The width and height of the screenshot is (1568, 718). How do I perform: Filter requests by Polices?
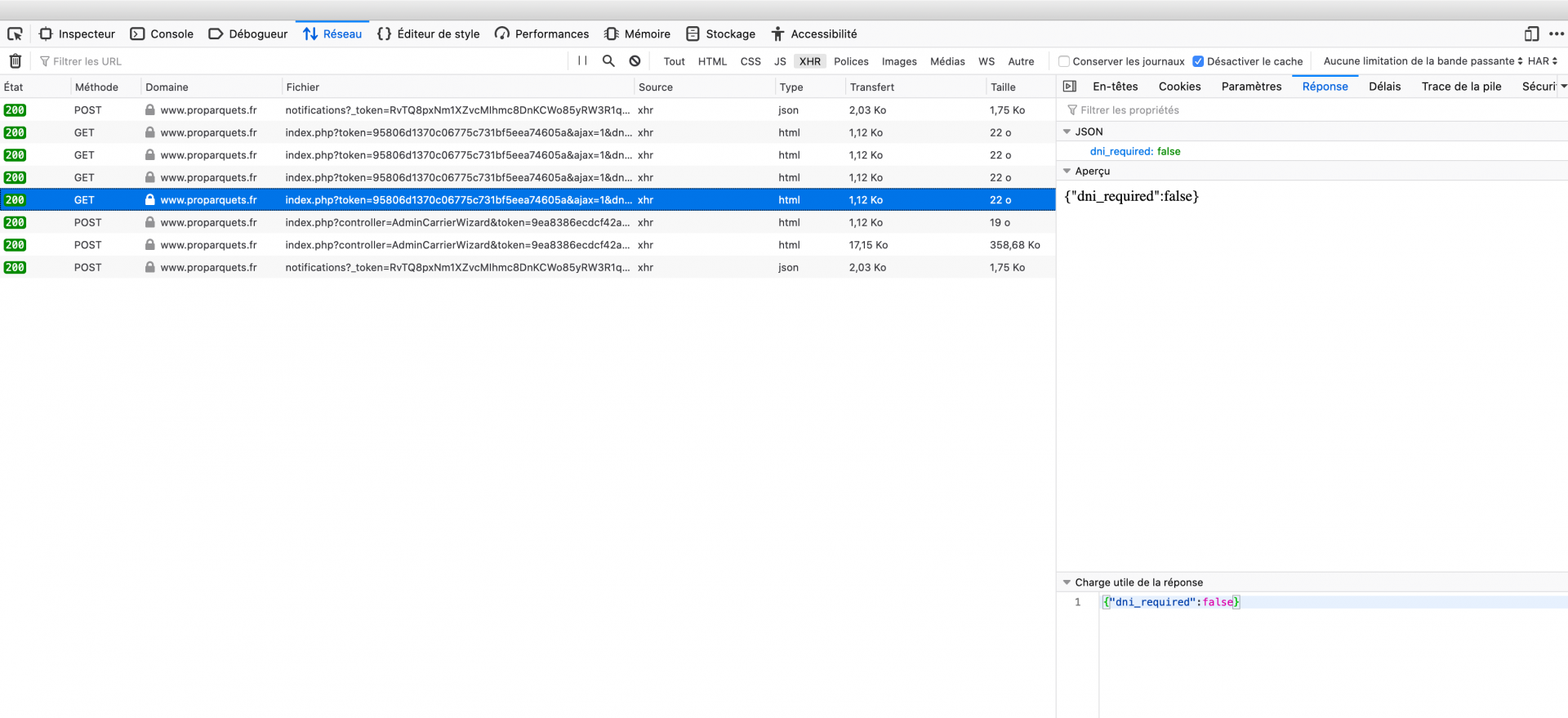[851, 61]
